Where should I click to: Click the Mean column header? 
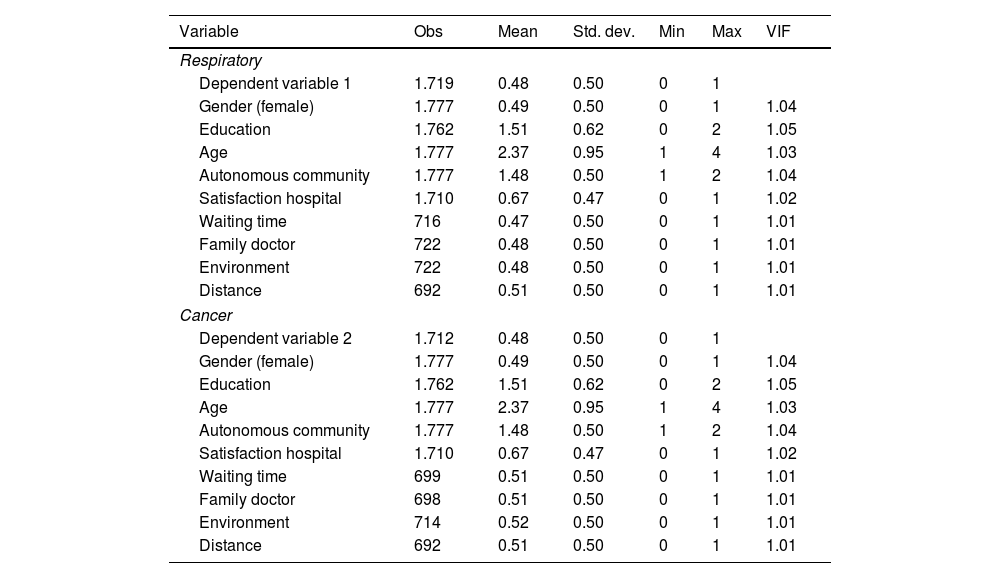[517, 31]
